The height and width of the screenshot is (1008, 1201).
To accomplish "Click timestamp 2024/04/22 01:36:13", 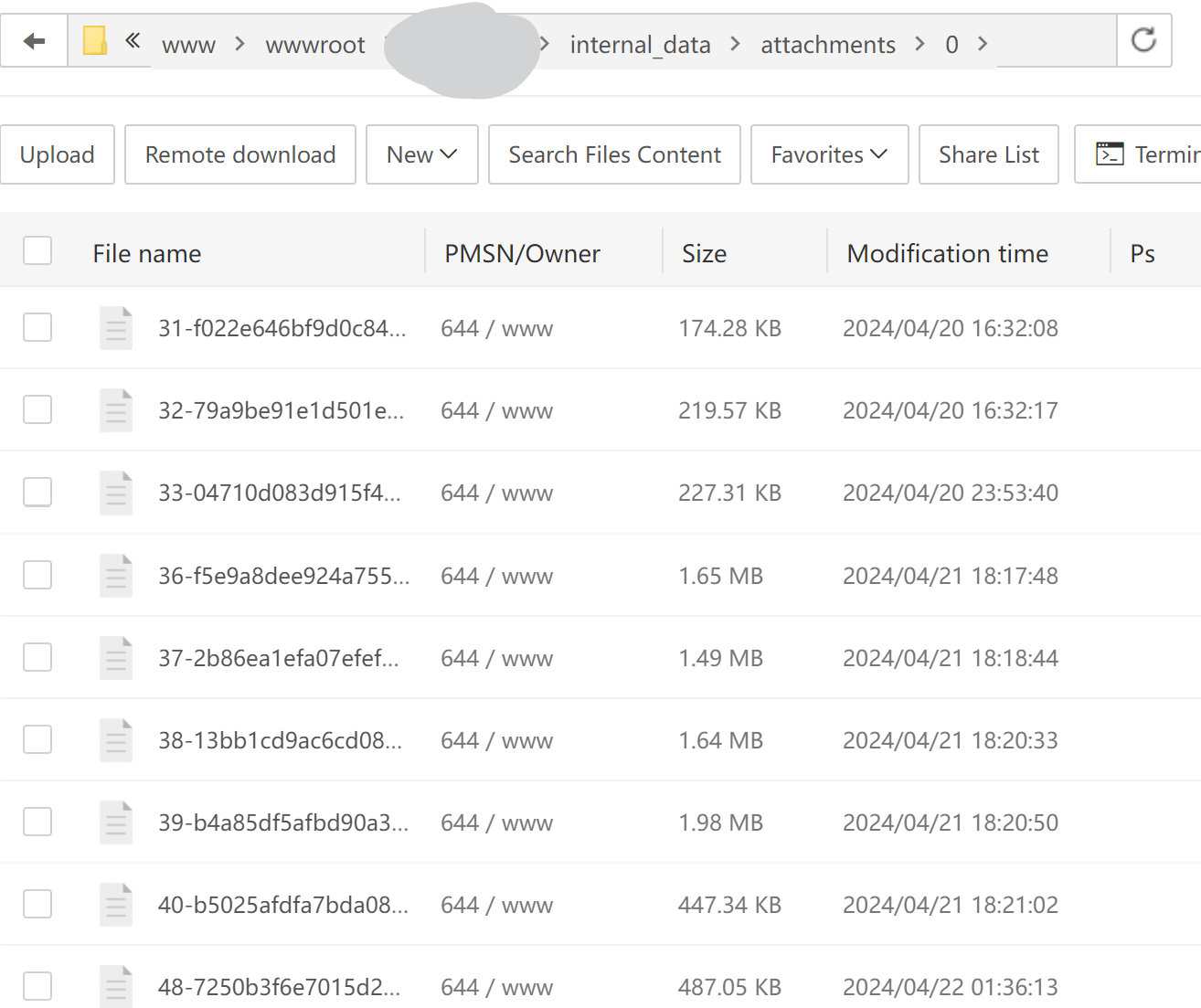I will tap(951, 987).
